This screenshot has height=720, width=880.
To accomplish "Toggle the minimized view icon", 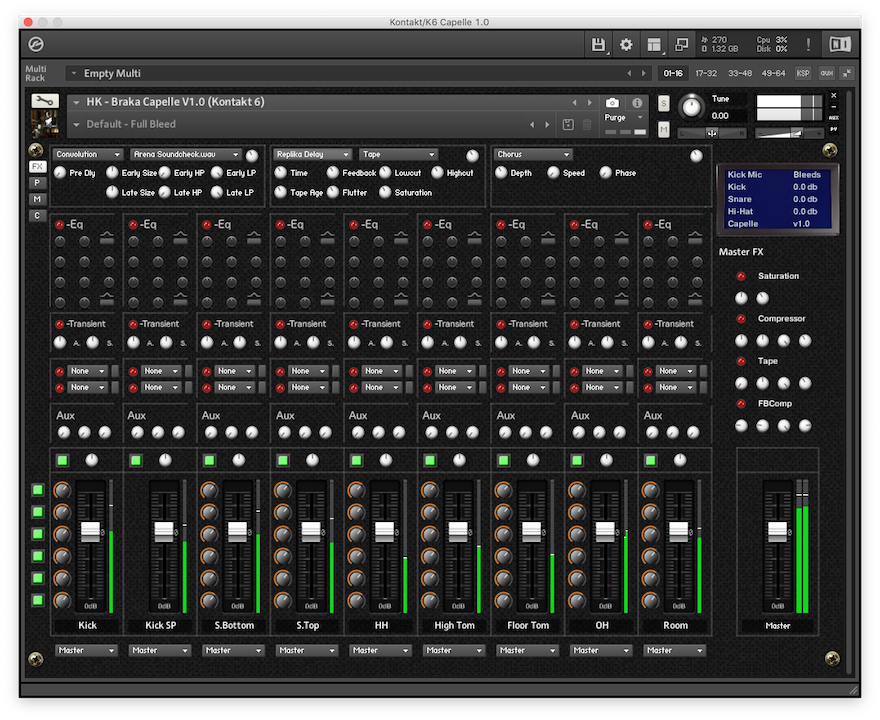I will (x=681, y=44).
